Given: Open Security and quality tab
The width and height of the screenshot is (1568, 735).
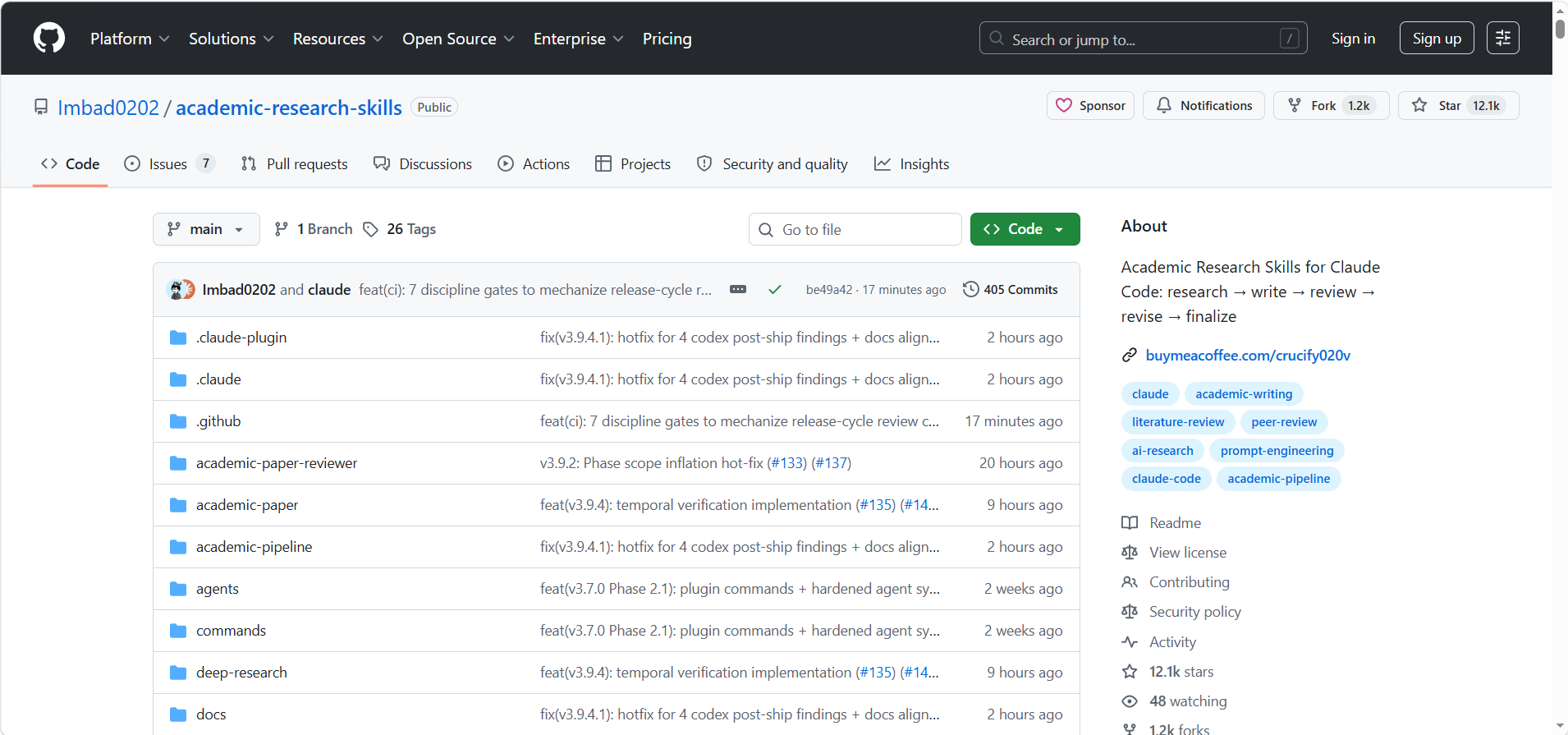Looking at the screenshot, I should (x=772, y=164).
